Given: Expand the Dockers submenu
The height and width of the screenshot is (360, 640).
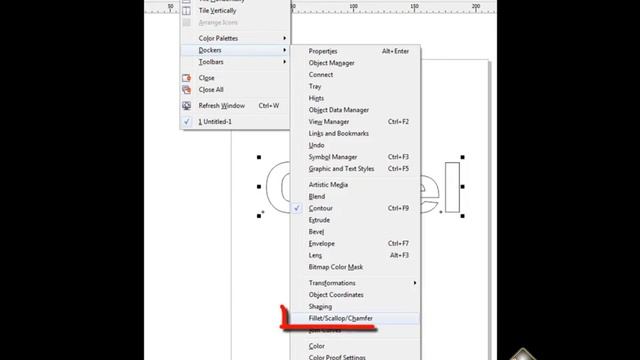Looking at the screenshot, I should (235, 50).
